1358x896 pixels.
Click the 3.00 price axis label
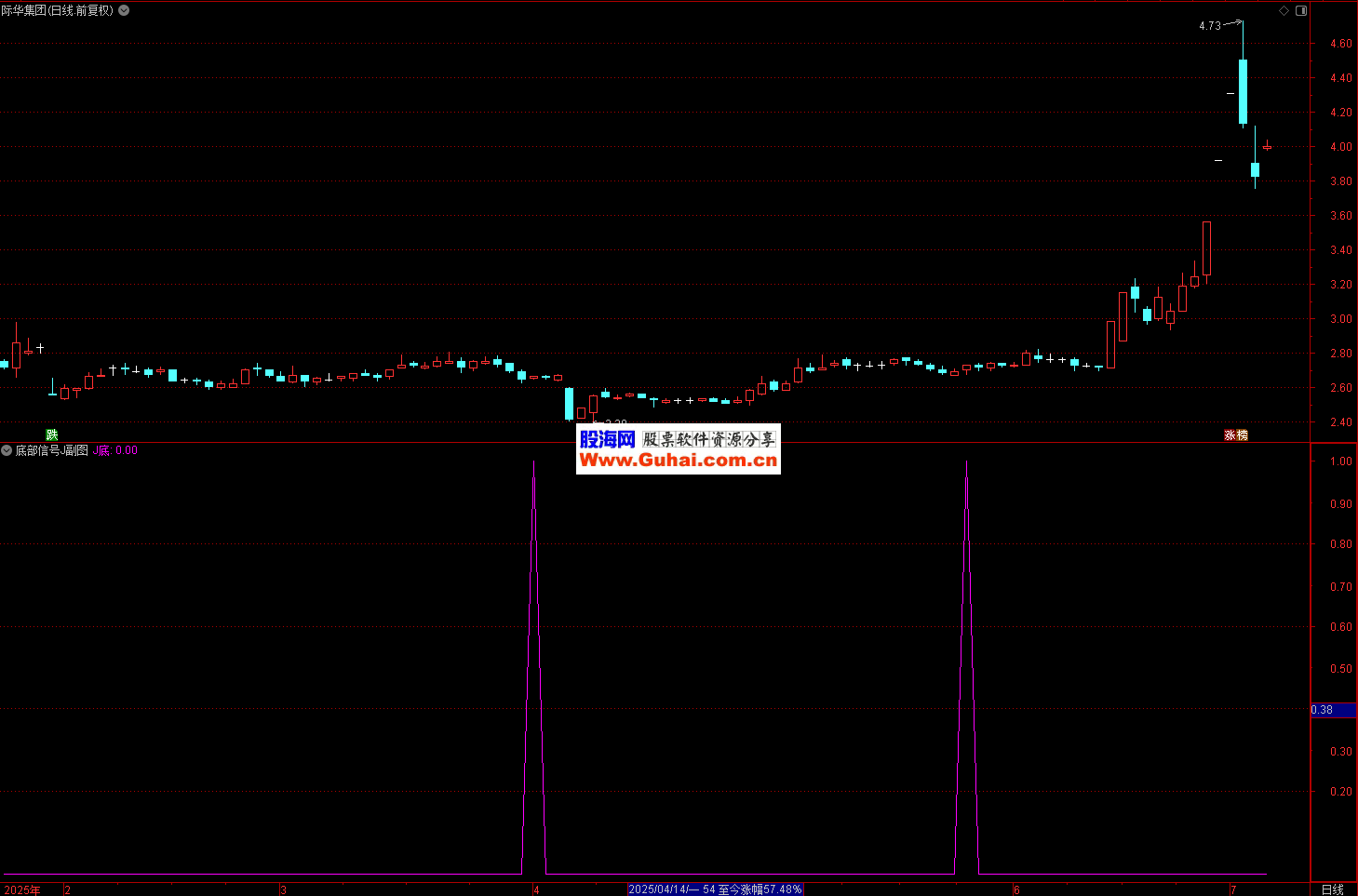coord(1340,319)
